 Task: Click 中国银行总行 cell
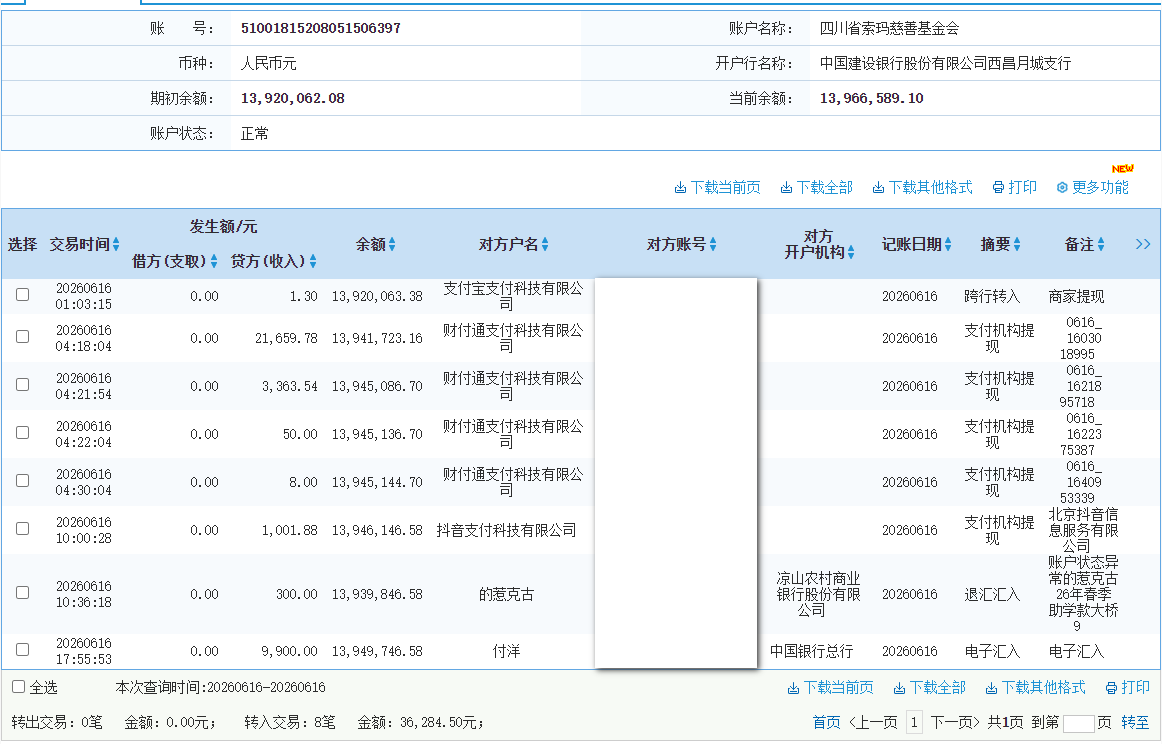811,651
